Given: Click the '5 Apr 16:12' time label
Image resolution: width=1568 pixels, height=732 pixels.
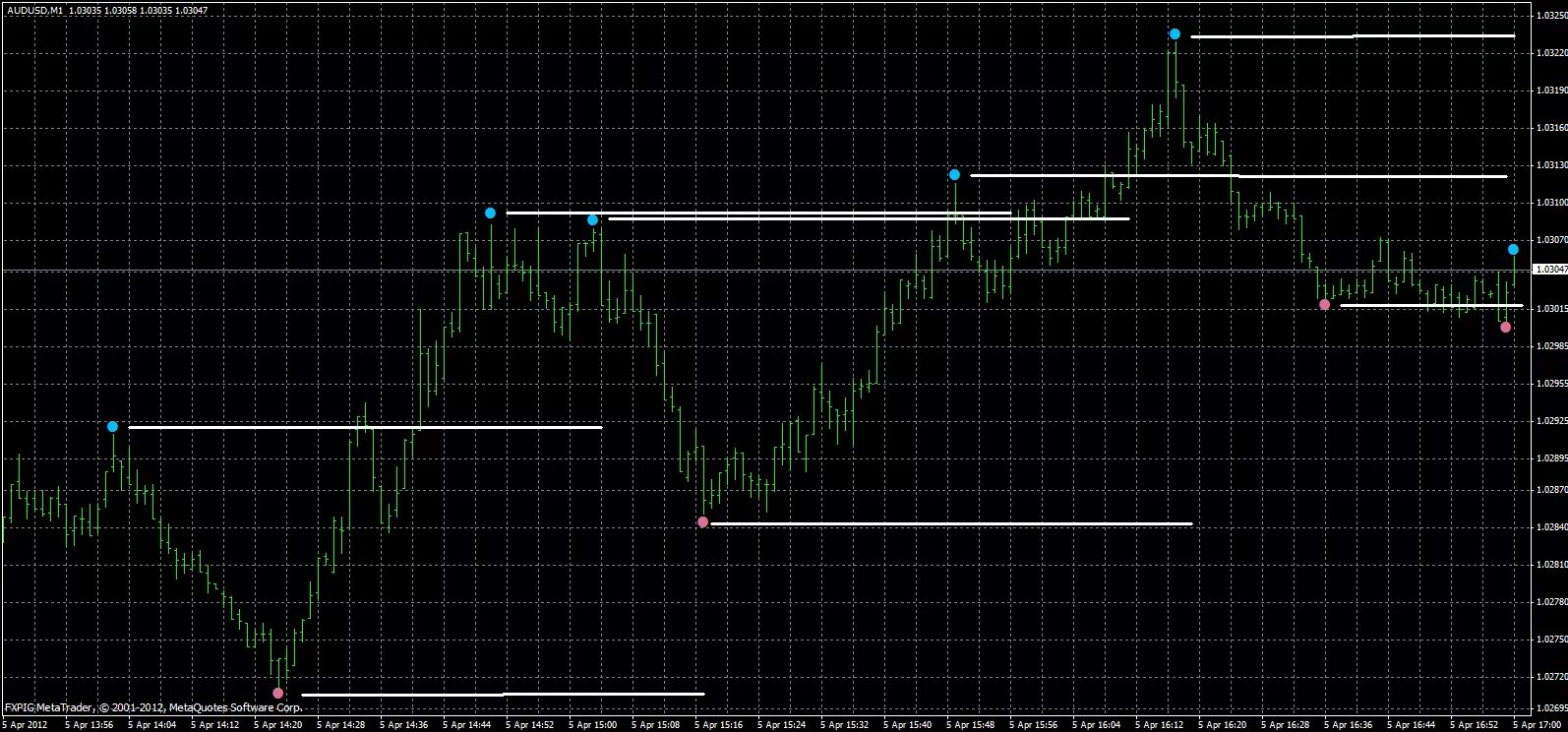Looking at the screenshot, I should 1161,725.
